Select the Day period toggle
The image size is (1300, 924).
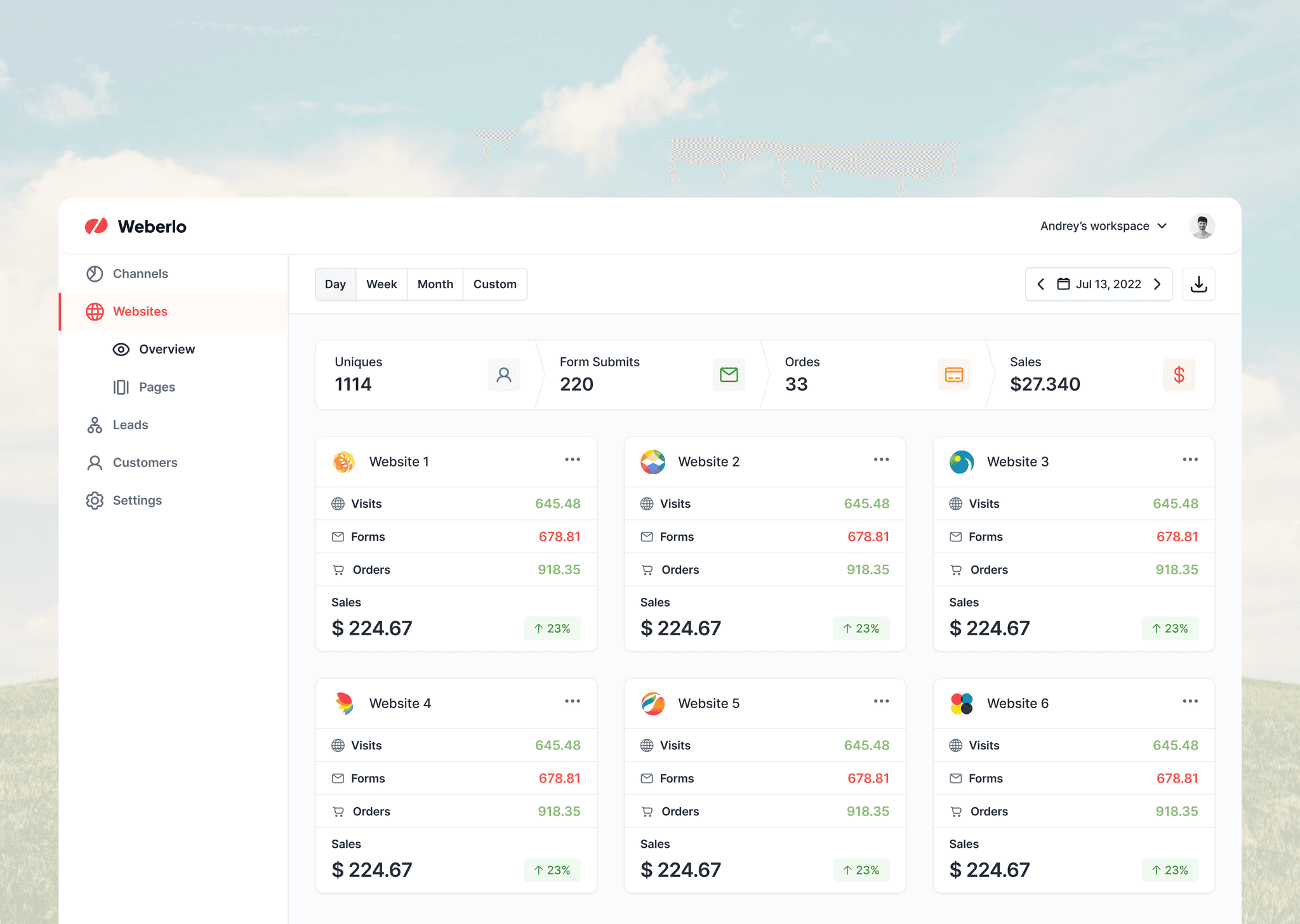[335, 284]
